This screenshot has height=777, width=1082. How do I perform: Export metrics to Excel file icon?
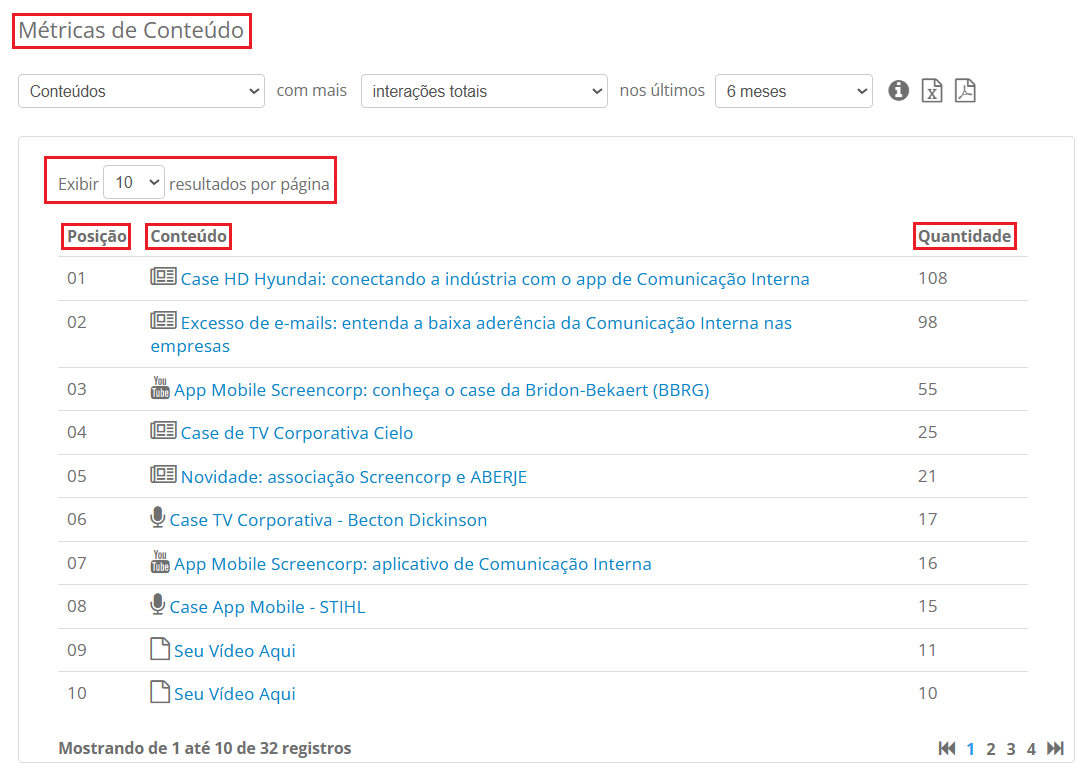tap(932, 90)
